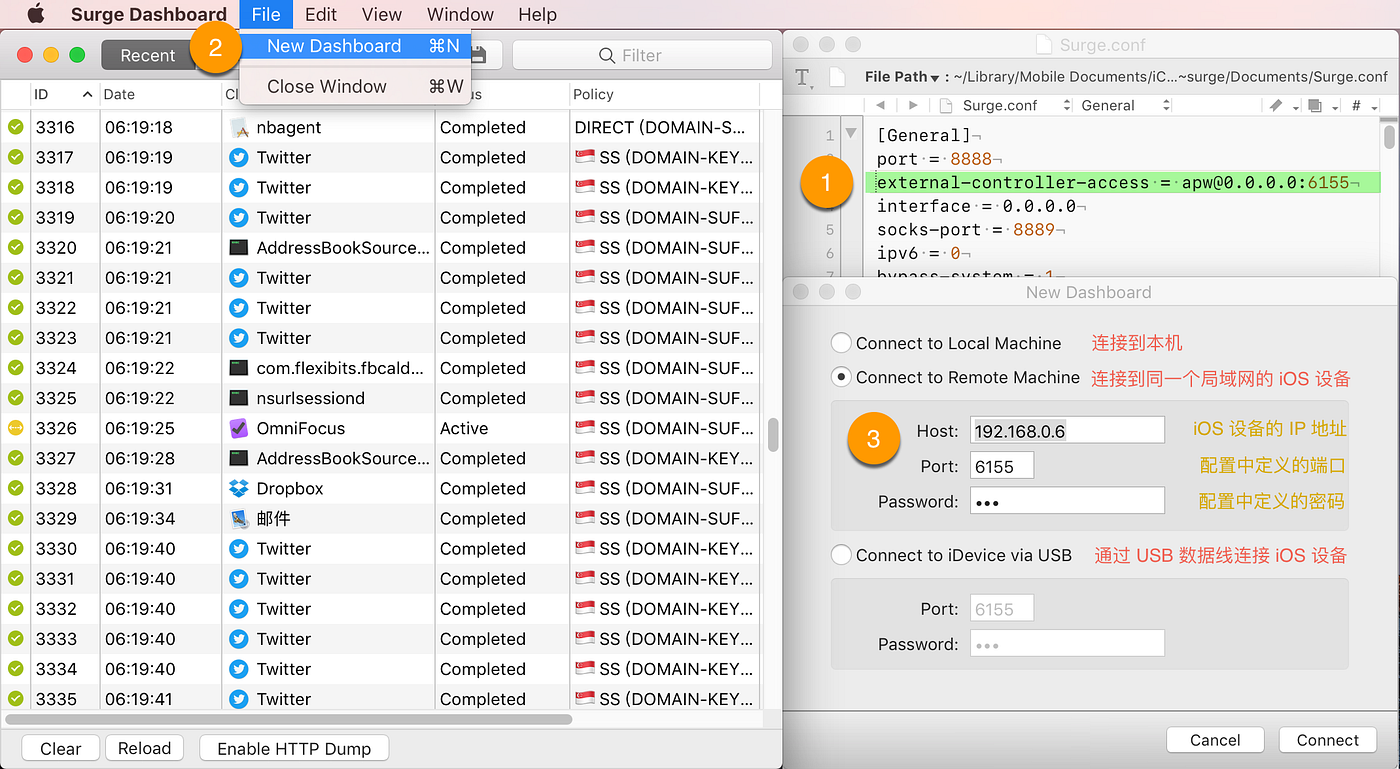Open the # dropdown in editor bar
The image size is (1400, 769).
coord(1363,105)
